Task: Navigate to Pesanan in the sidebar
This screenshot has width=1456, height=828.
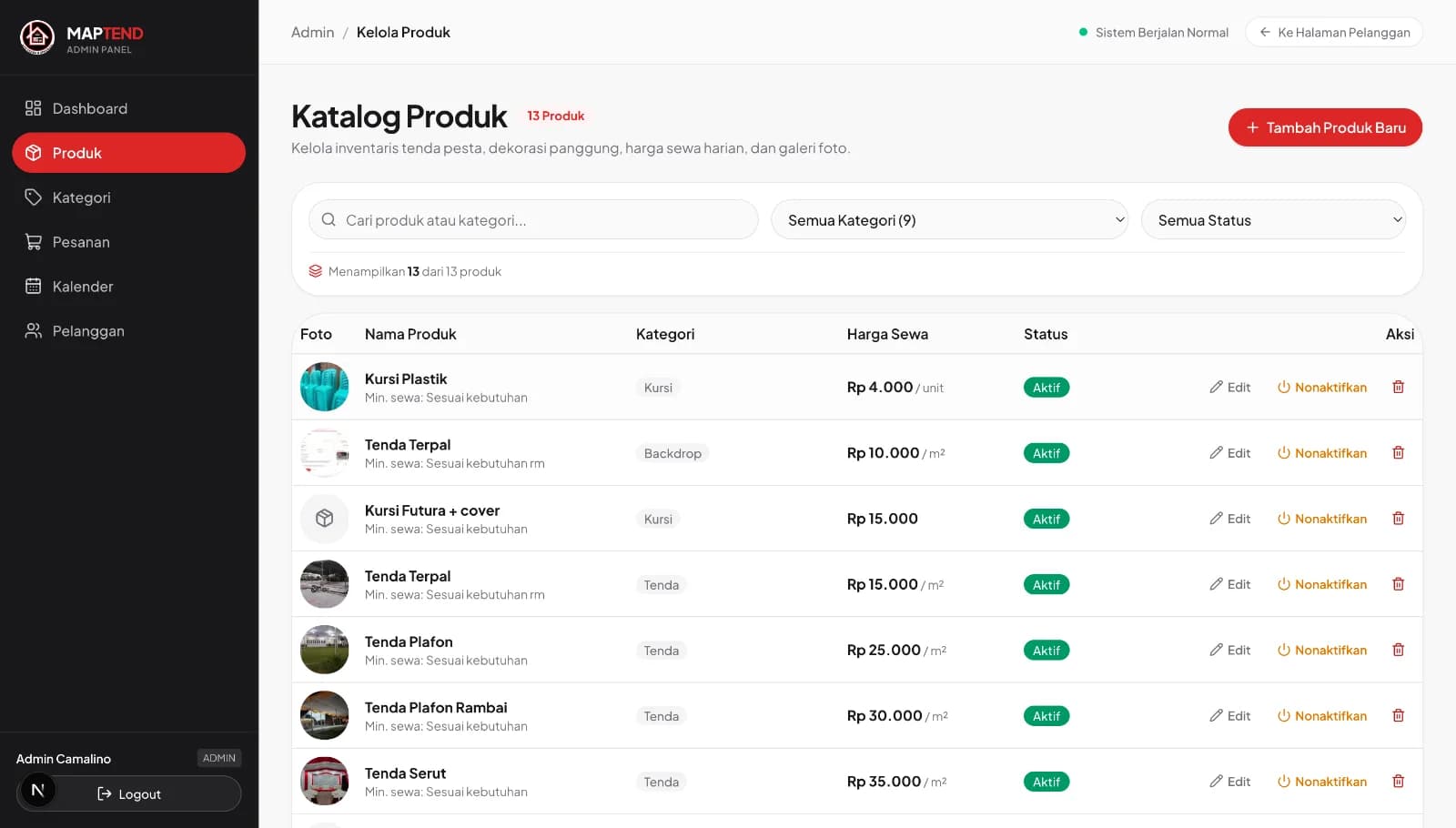Action: (x=128, y=242)
